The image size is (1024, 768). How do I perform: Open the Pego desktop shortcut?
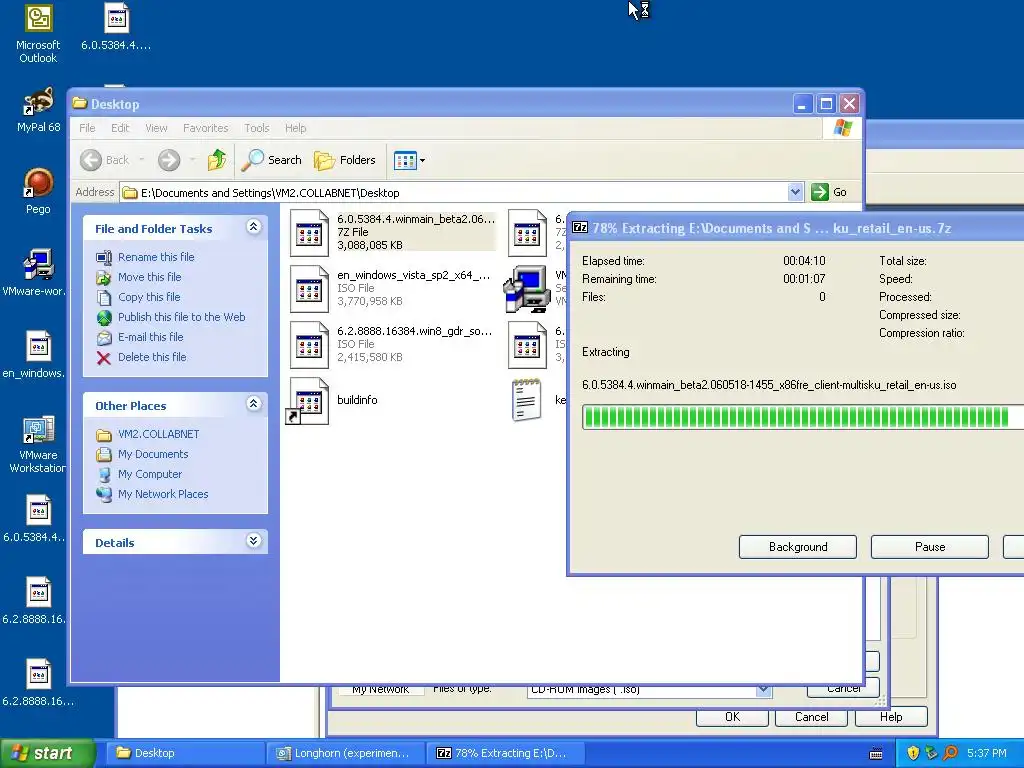(38, 191)
